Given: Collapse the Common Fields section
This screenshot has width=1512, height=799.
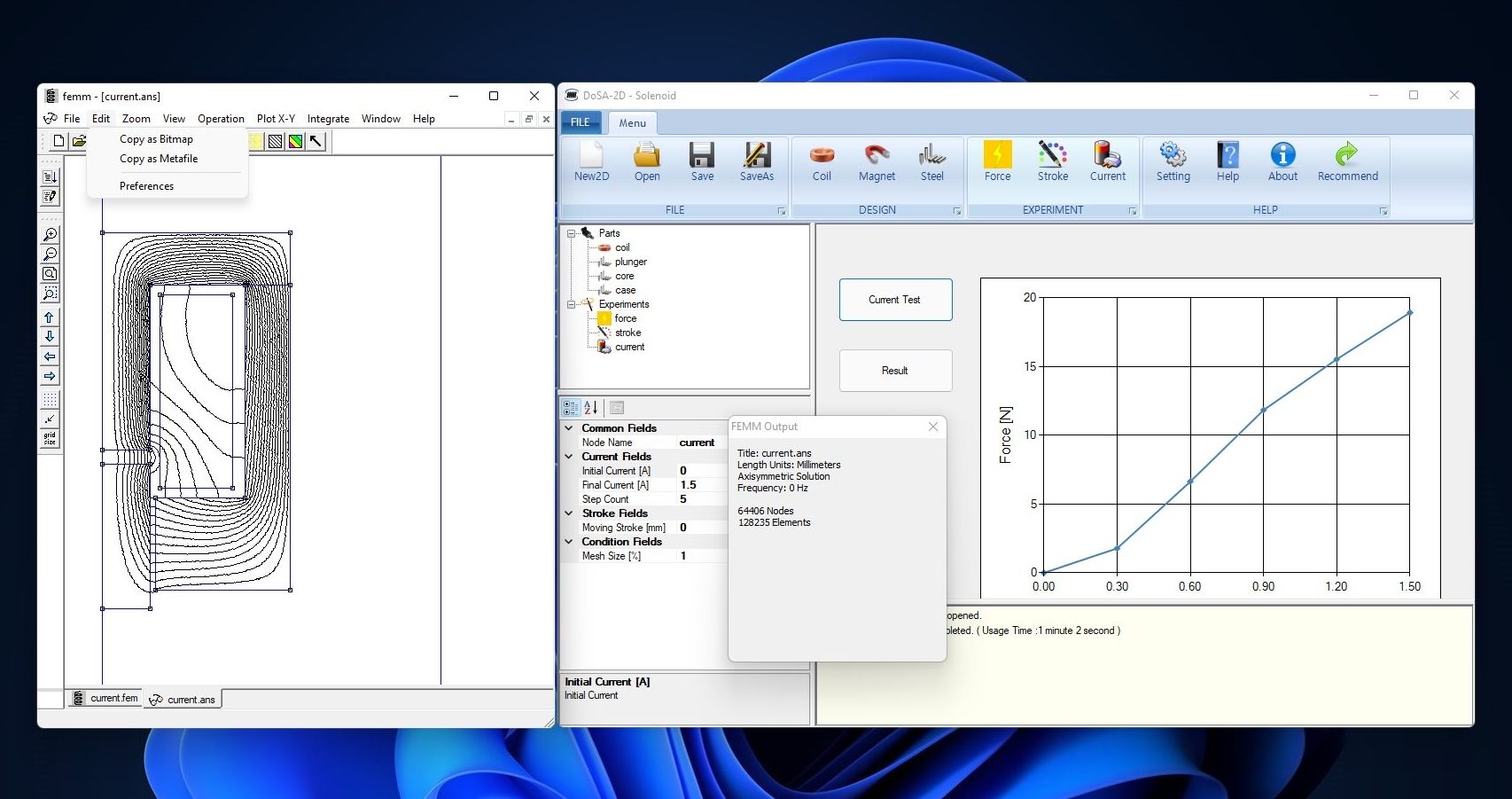Looking at the screenshot, I should (x=569, y=427).
